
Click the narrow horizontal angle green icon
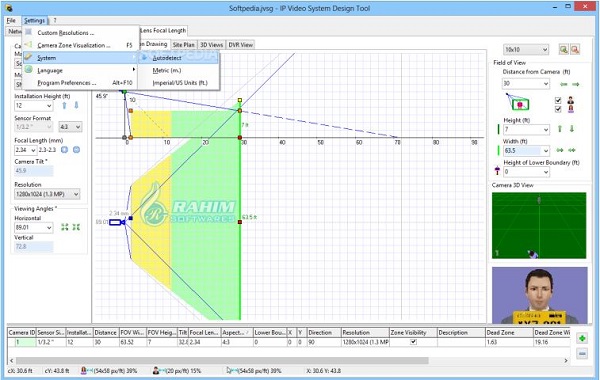tap(76, 227)
